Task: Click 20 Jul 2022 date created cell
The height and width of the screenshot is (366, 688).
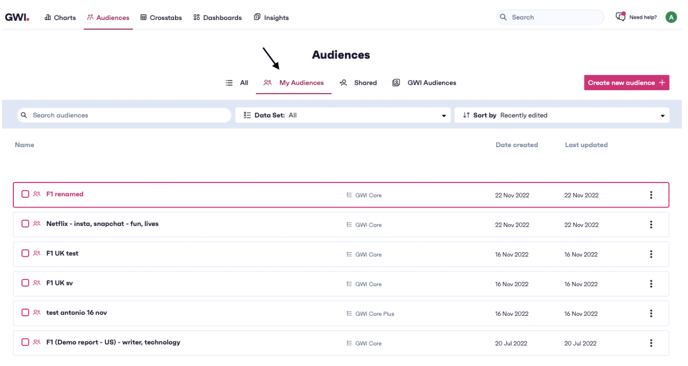Action: click(x=511, y=344)
